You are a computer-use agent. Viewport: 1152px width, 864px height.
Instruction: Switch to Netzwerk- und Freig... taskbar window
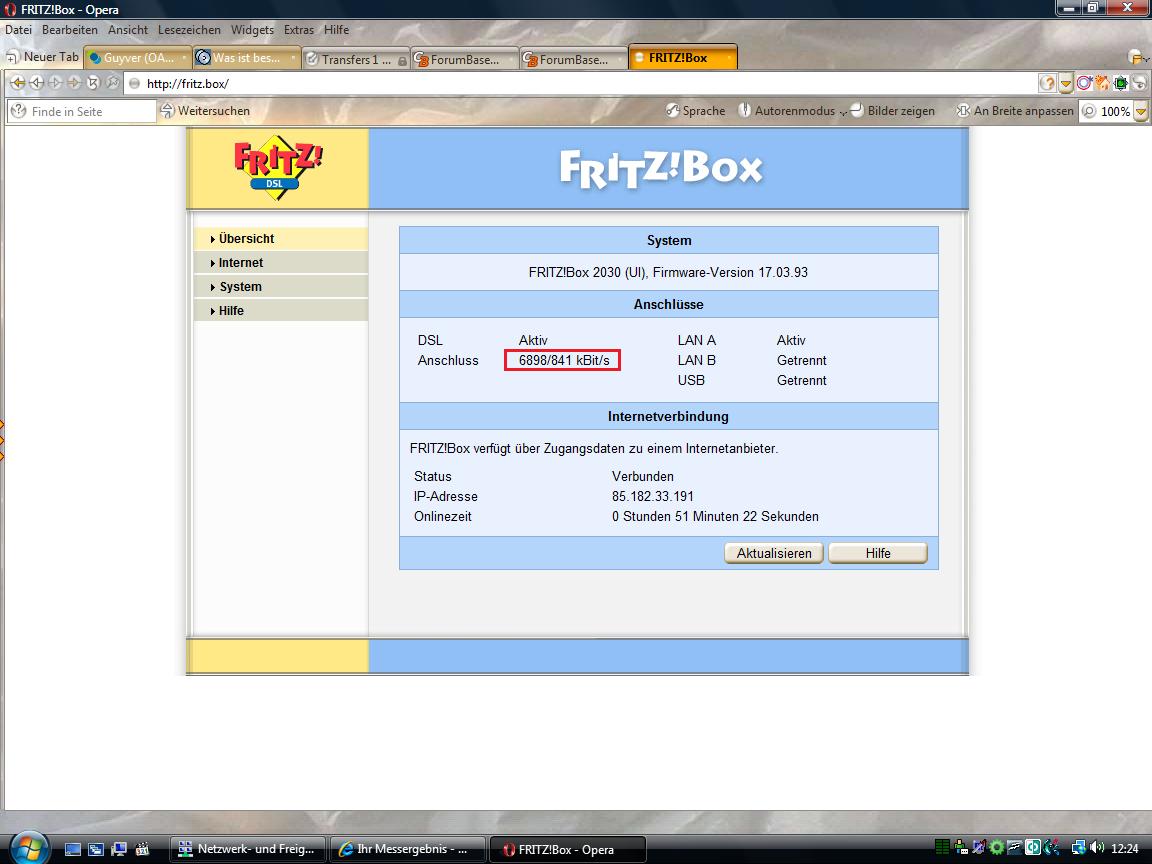coord(248,849)
